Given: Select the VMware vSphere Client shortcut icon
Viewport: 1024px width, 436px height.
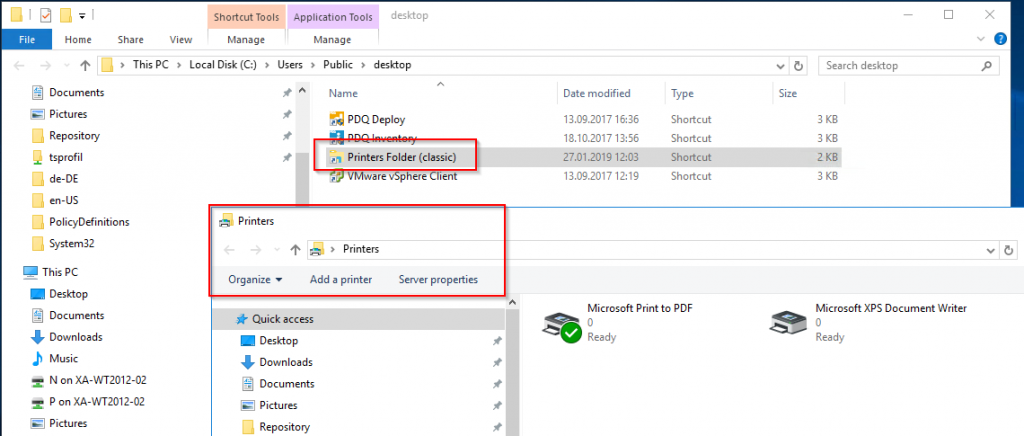Looking at the screenshot, I should point(337,176).
